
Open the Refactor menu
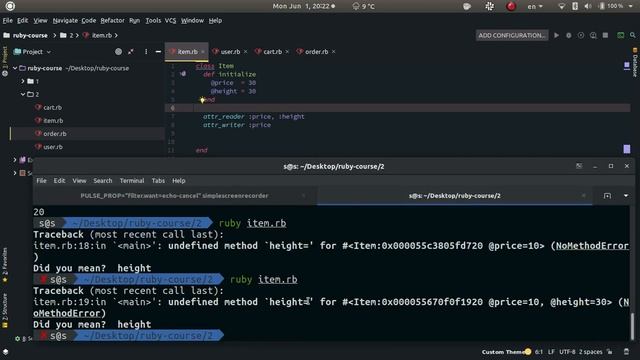click(112, 20)
